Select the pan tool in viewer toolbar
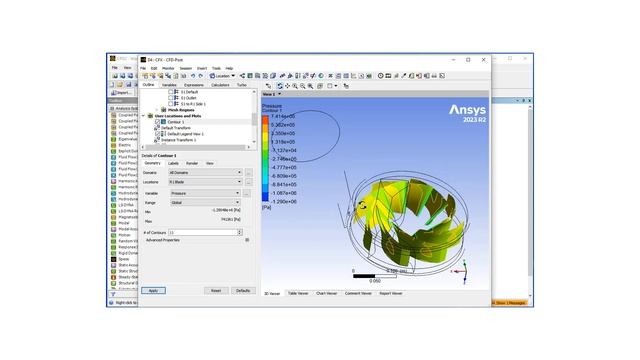Image resolution: width=640 pixels, height=360 pixels. tap(287, 86)
